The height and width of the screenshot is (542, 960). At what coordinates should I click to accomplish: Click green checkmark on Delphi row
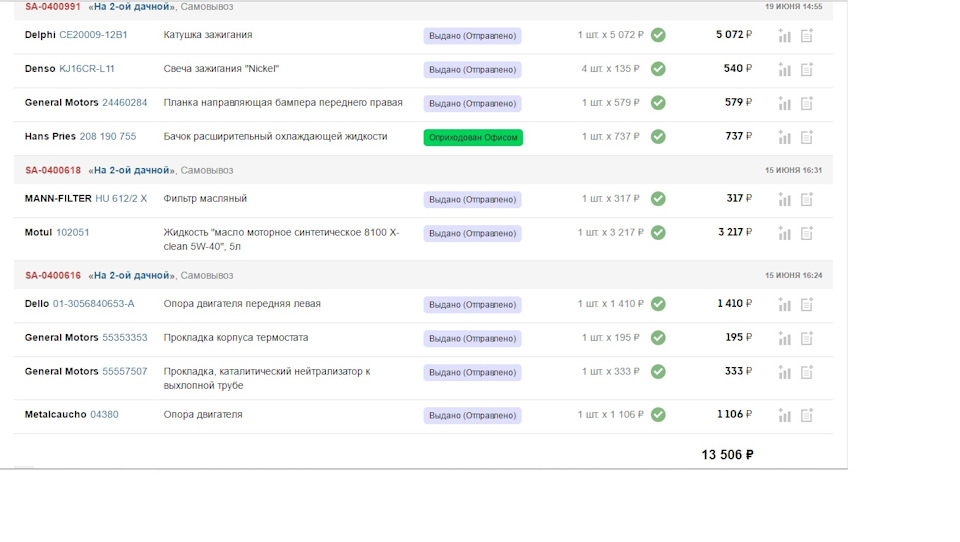coord(658,35)
